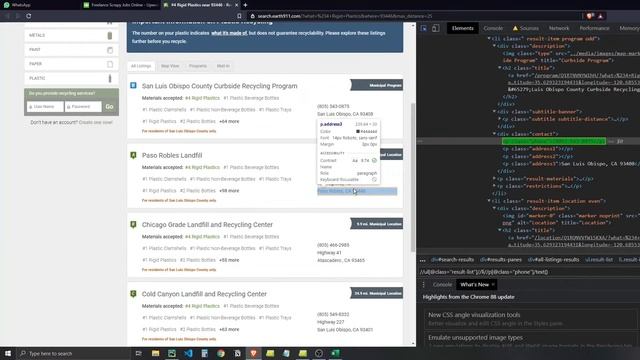Close the #4 Rigid Plastics tab
The height and width of the screenshot is (360, 640).
[236, 5]
